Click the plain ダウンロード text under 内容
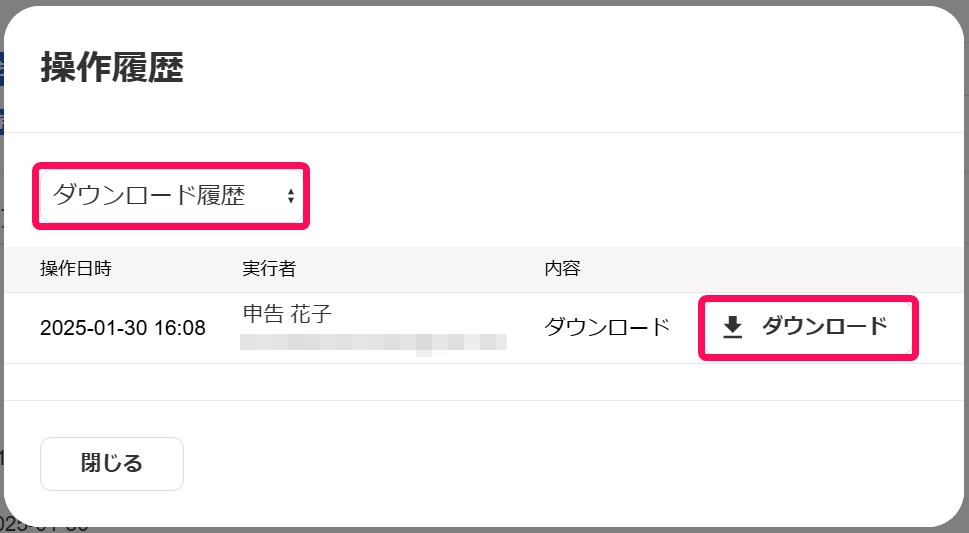Viewport: 969px width, 533px height. tap(606, 327)
